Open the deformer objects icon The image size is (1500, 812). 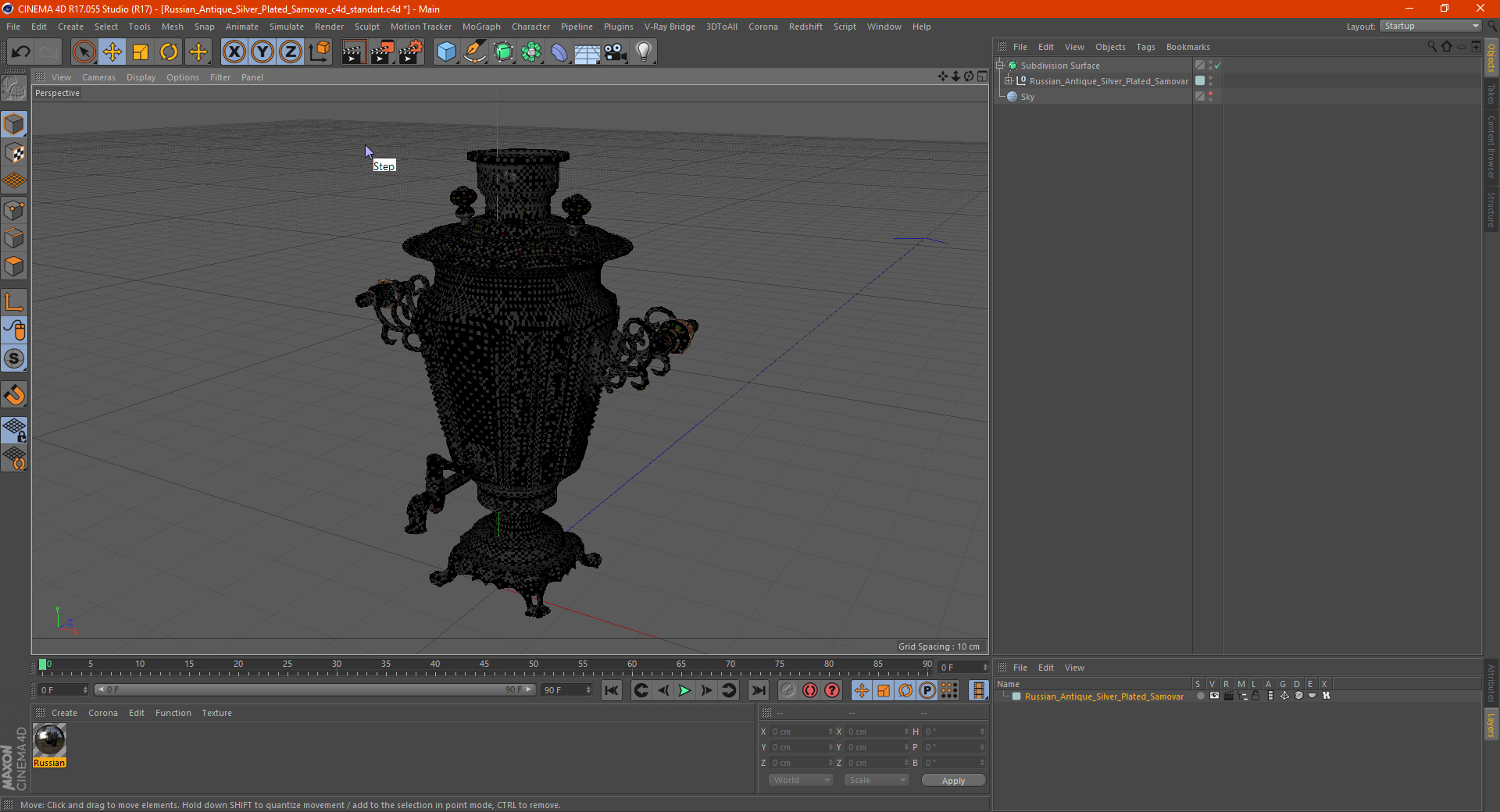pos(559,52)
